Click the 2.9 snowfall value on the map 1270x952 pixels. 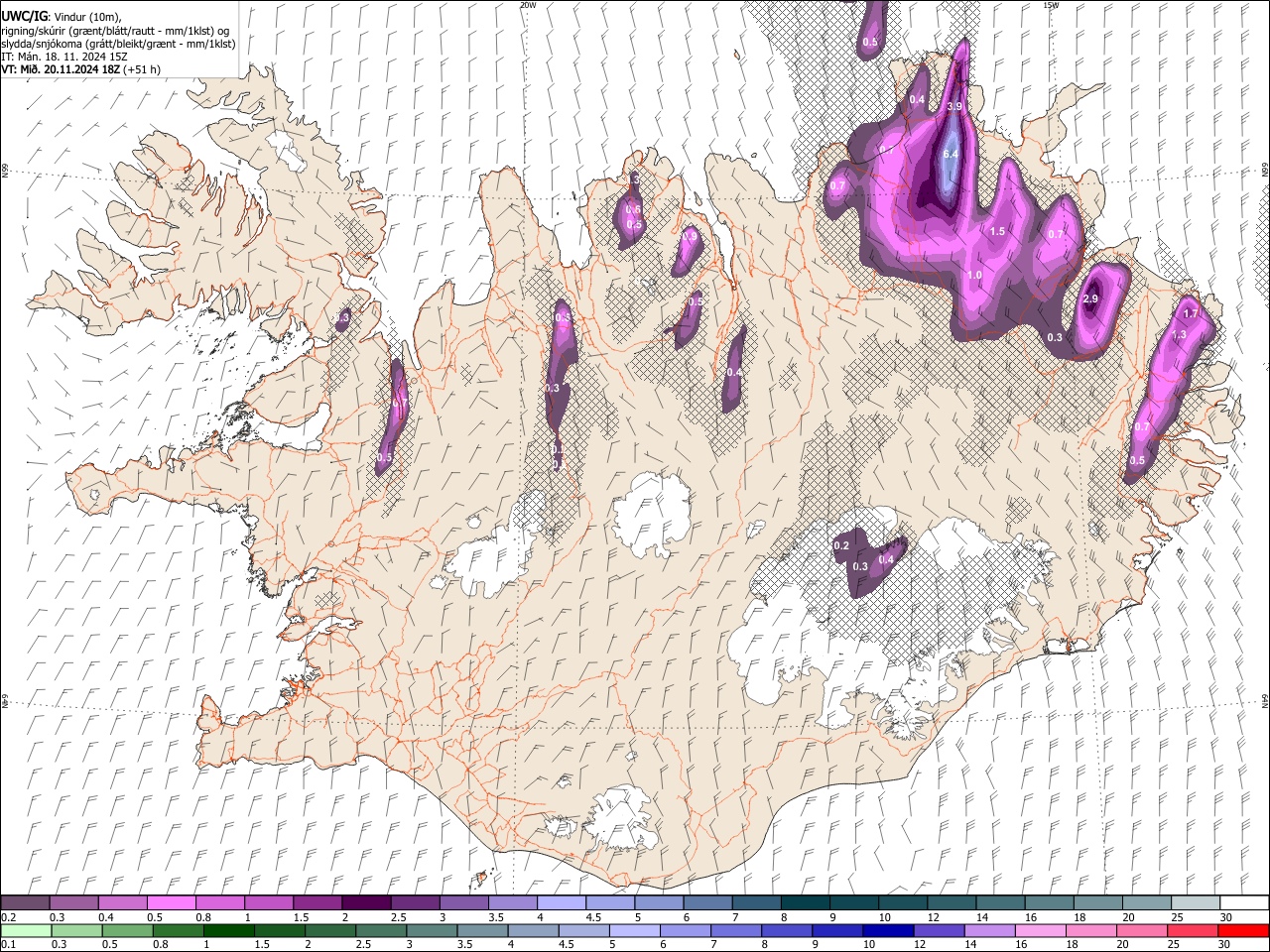[x=1090, y=299]
